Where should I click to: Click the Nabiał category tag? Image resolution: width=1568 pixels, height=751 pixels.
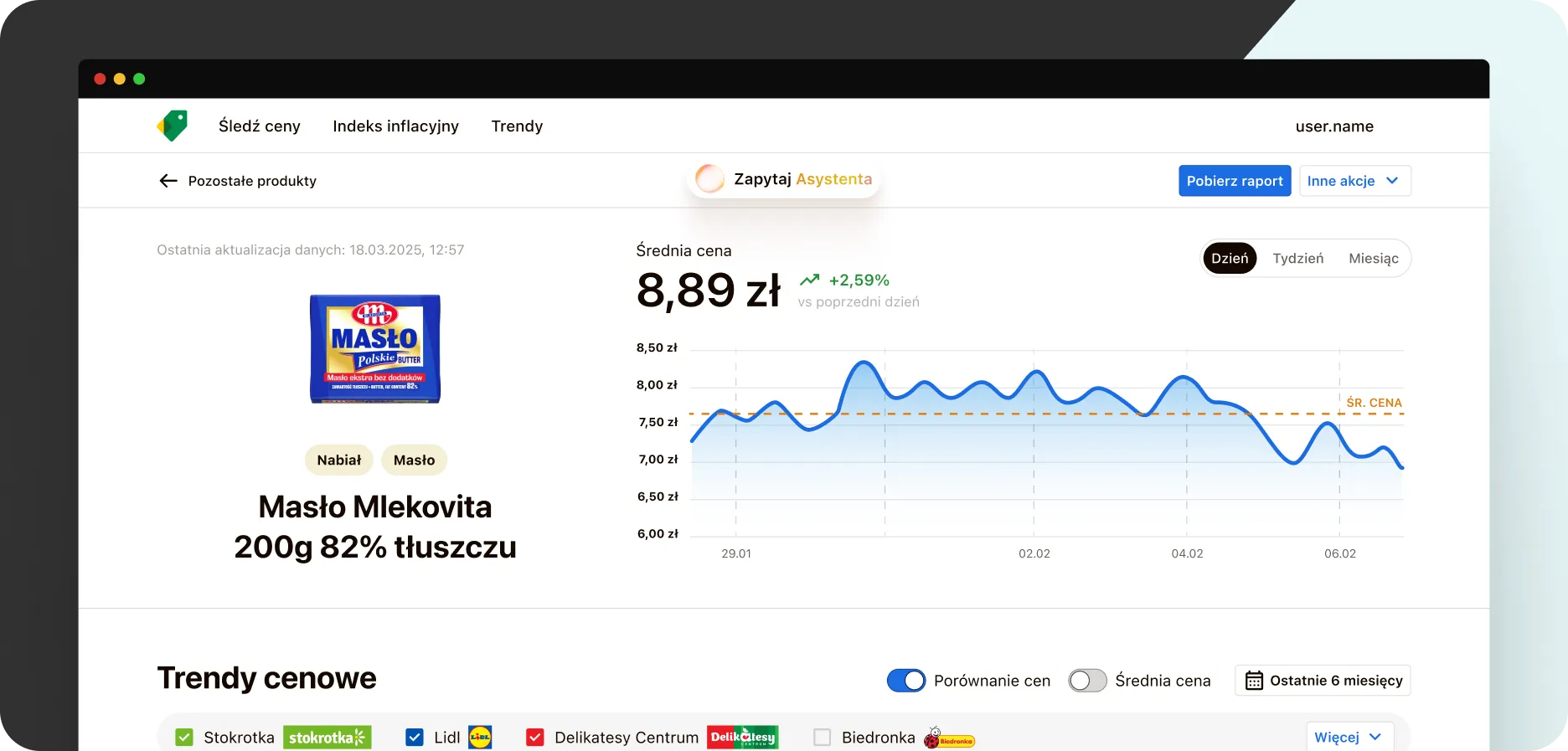pos(339,460)
